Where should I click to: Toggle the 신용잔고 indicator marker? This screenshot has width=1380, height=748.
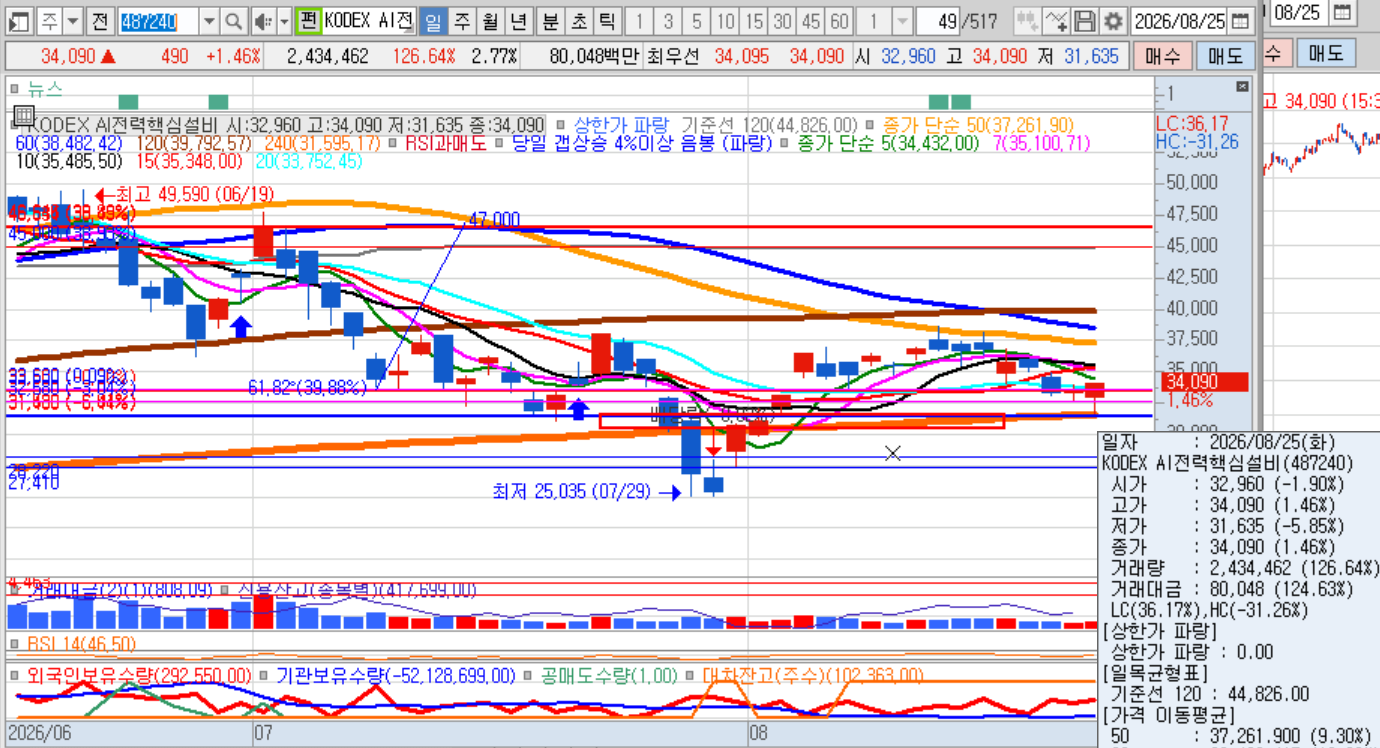[x=225, y=591]
